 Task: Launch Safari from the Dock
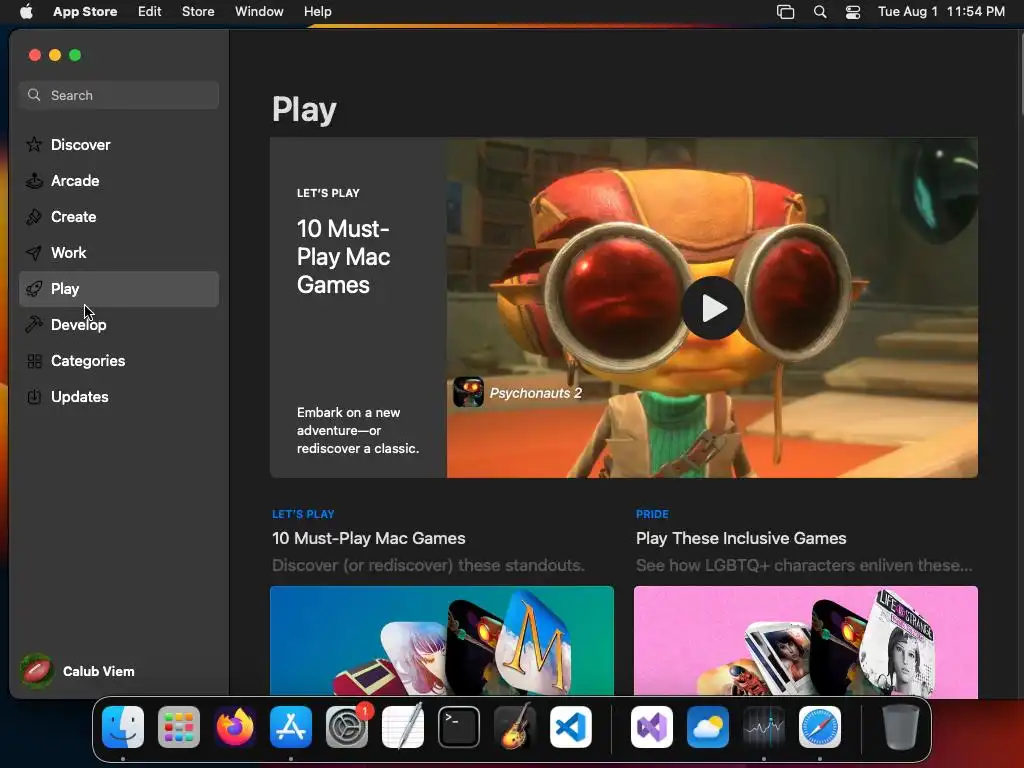coord(820,727)
